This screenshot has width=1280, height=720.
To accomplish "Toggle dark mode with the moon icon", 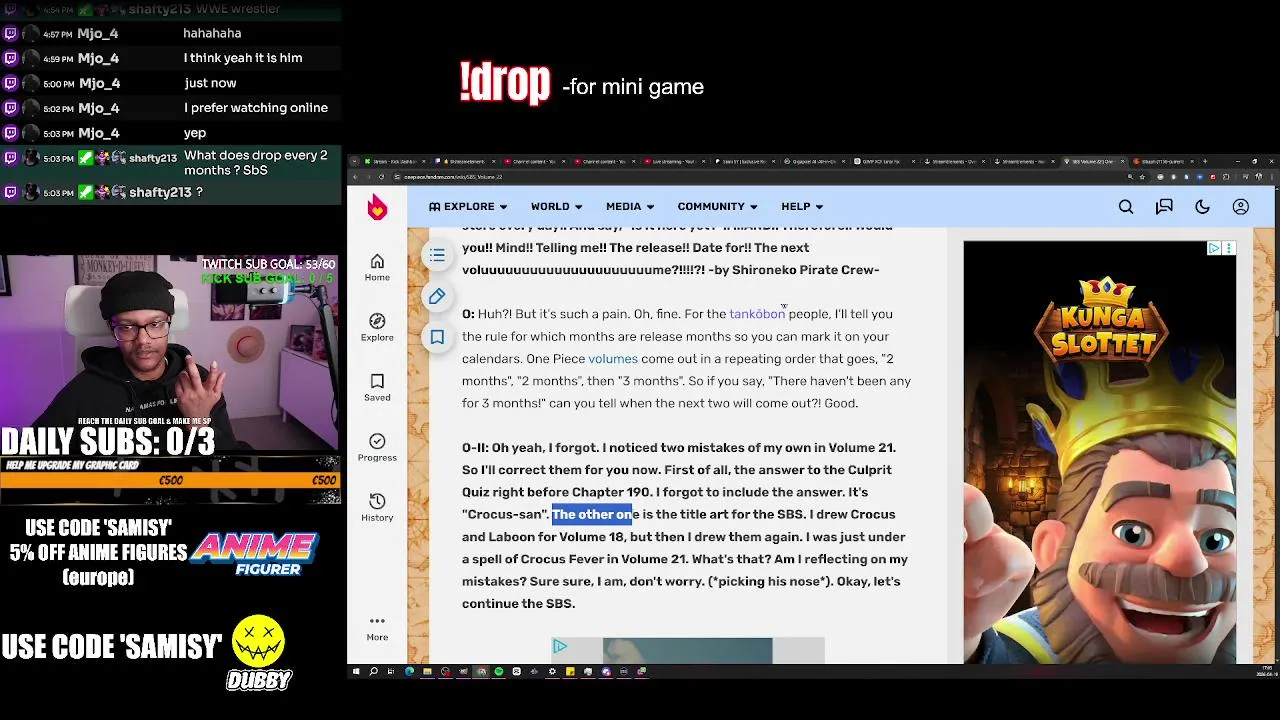I will point(1202,207).
